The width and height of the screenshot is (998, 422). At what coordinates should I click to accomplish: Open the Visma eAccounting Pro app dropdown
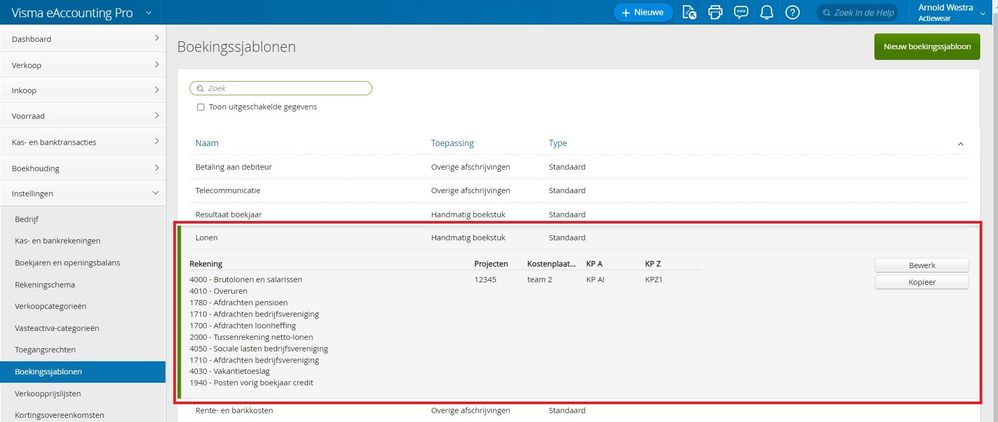[x=149, y=13]
